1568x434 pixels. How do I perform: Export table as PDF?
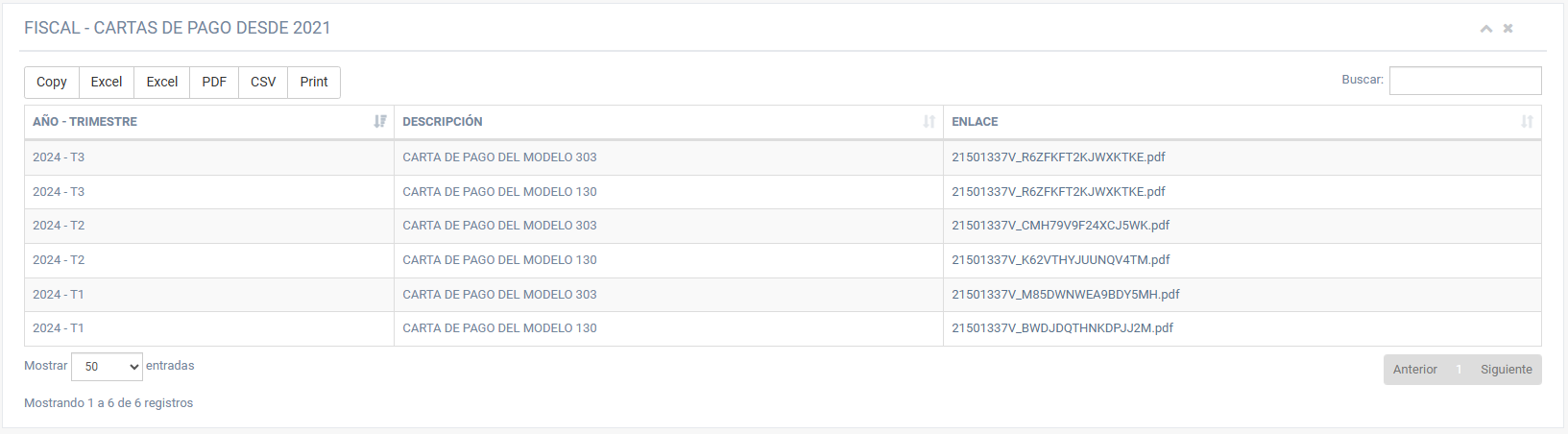[214, 83]
